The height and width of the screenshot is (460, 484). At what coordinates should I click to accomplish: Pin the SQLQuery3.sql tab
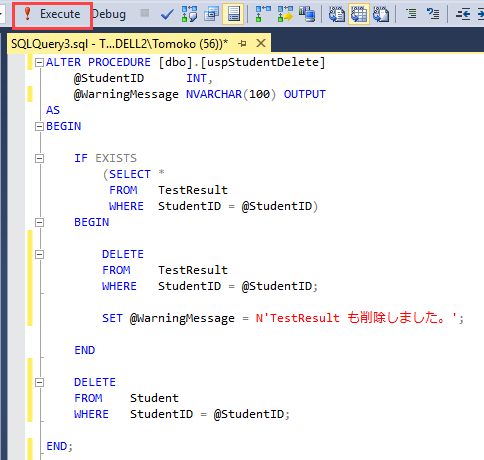pyautogui.click(x=243, y=44)
